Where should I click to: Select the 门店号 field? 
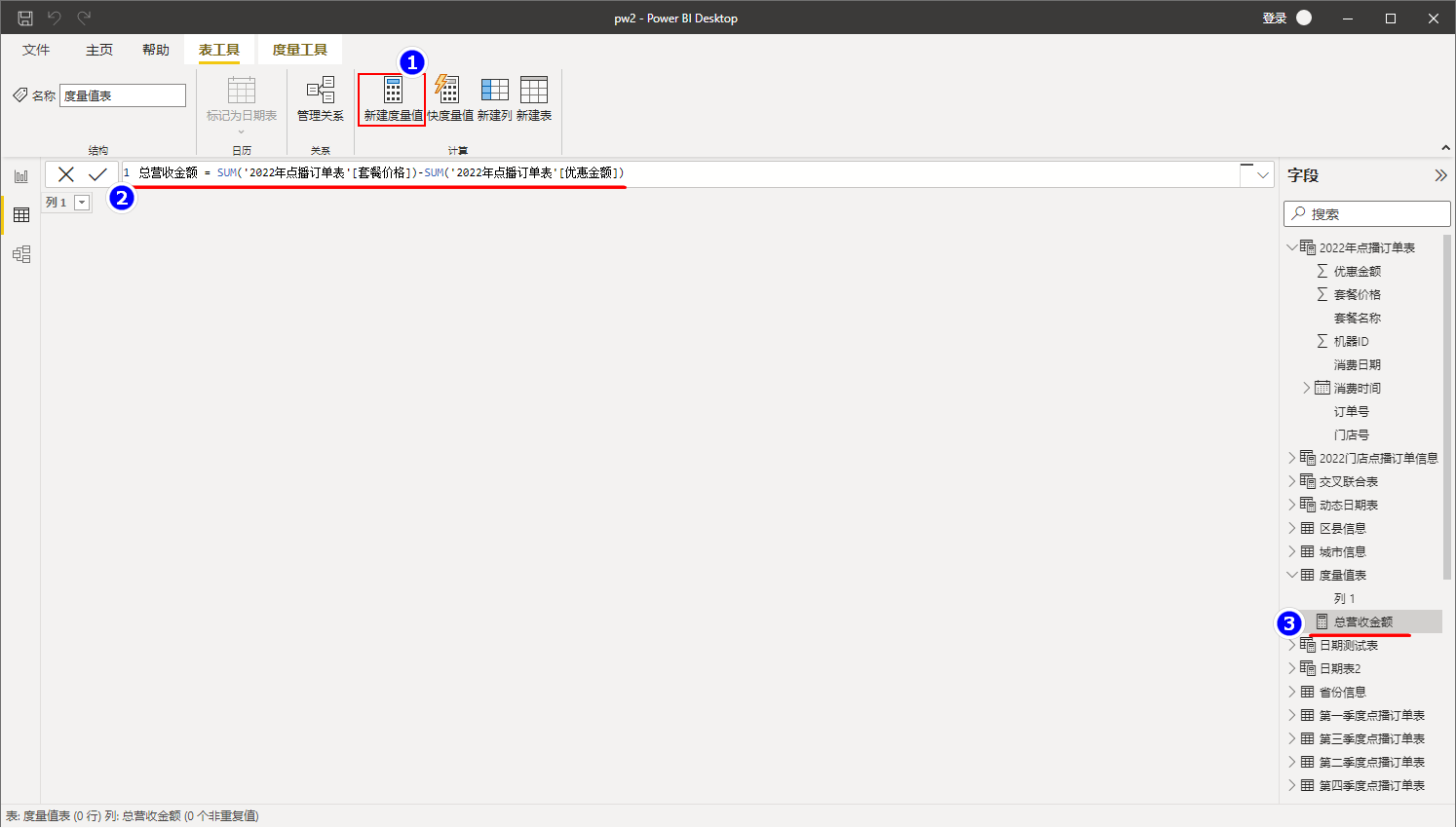point(1351,434)
